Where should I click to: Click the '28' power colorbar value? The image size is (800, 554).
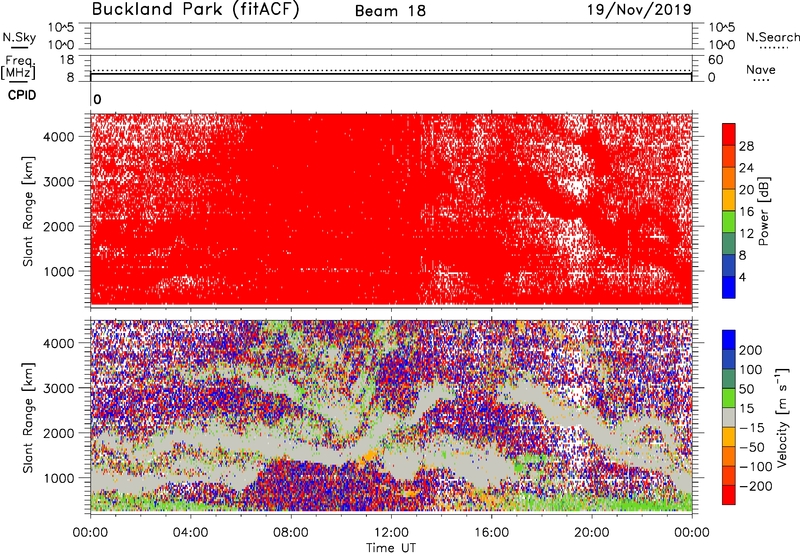pyautogui.click(x=746, y=146)
